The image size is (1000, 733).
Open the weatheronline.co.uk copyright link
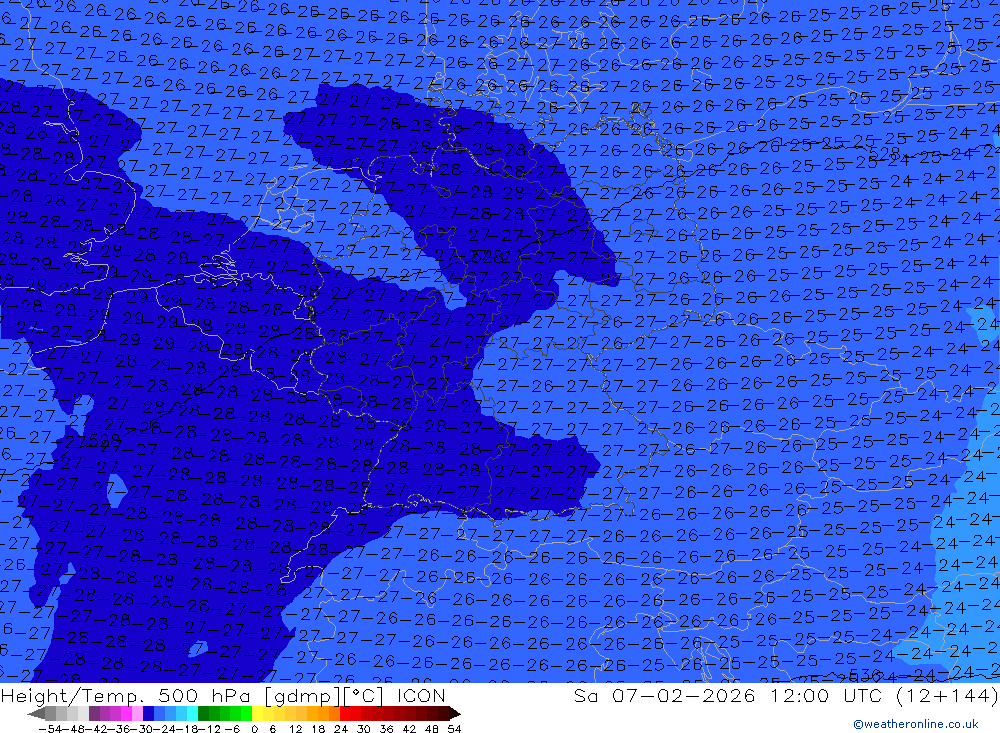coord(915,724)
